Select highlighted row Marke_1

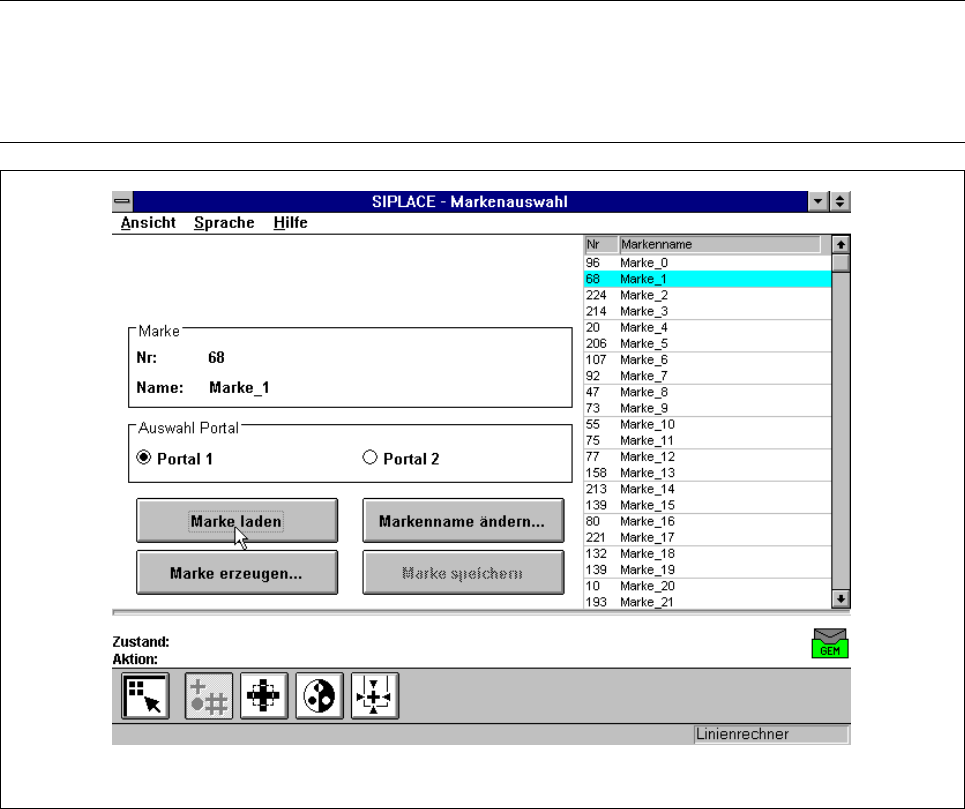coord(707,279)
